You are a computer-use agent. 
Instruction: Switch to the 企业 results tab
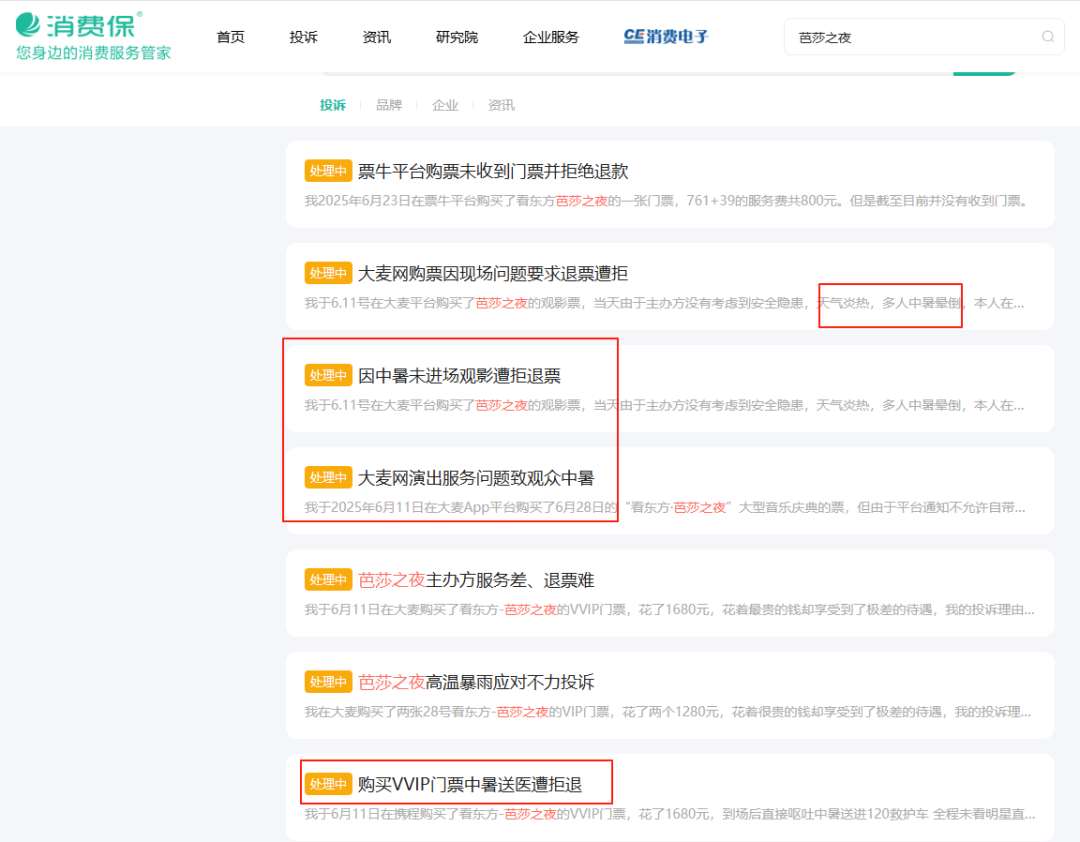click(445, 105)
